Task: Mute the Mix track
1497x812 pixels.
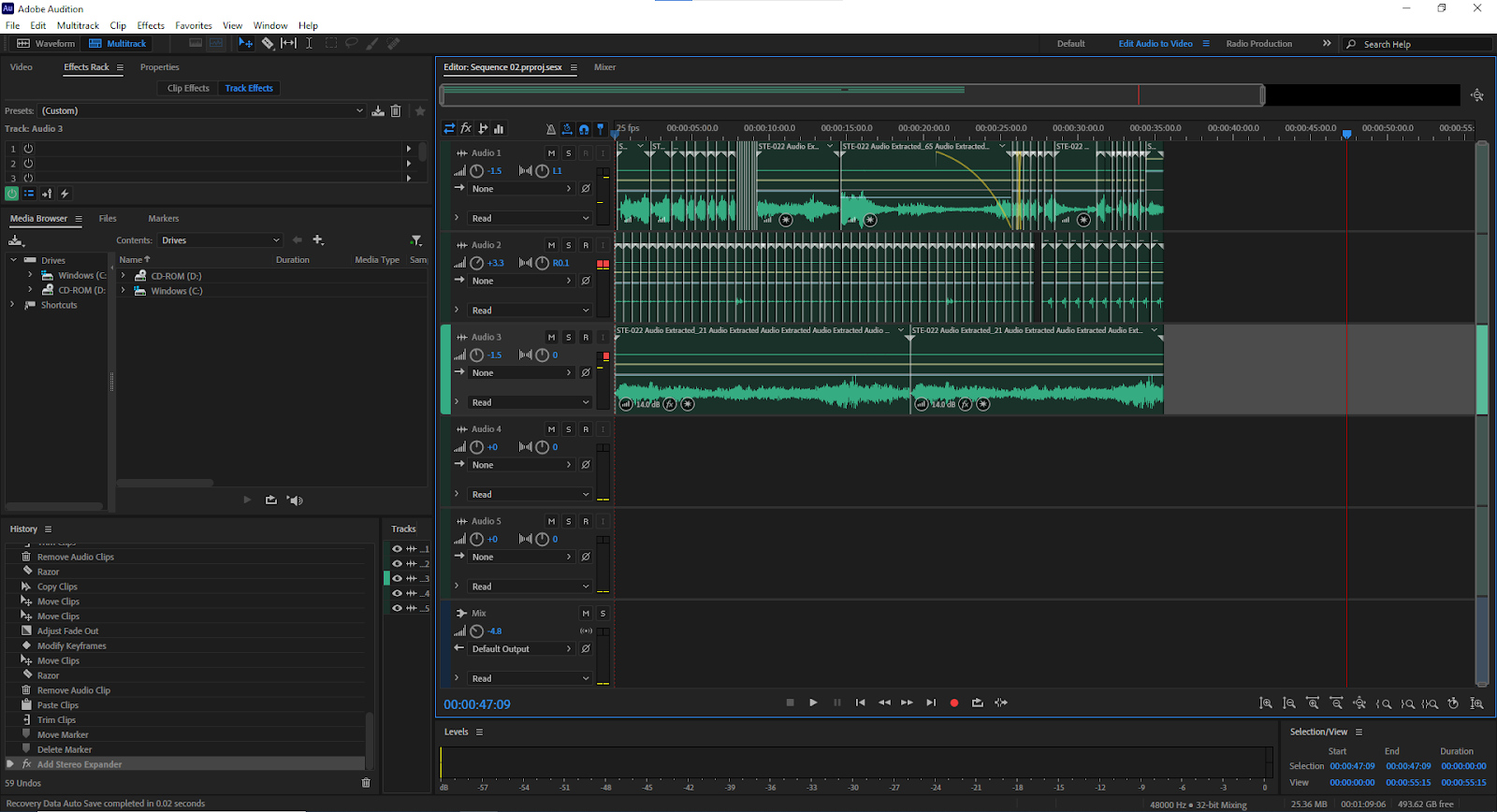Action: tap(586, 614)
